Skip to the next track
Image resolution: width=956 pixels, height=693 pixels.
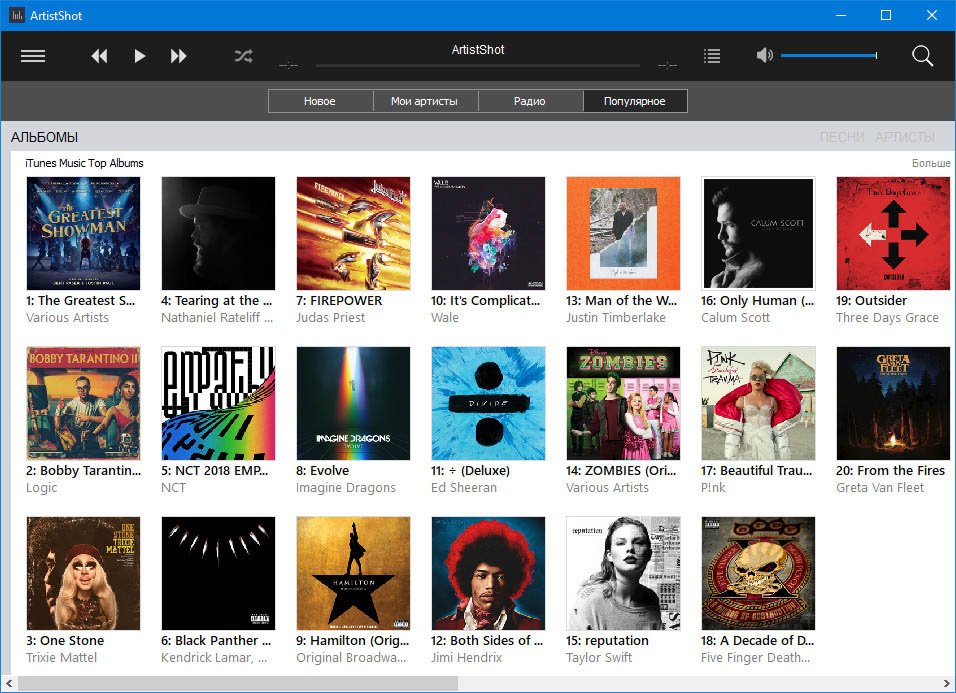pos(178,56)
